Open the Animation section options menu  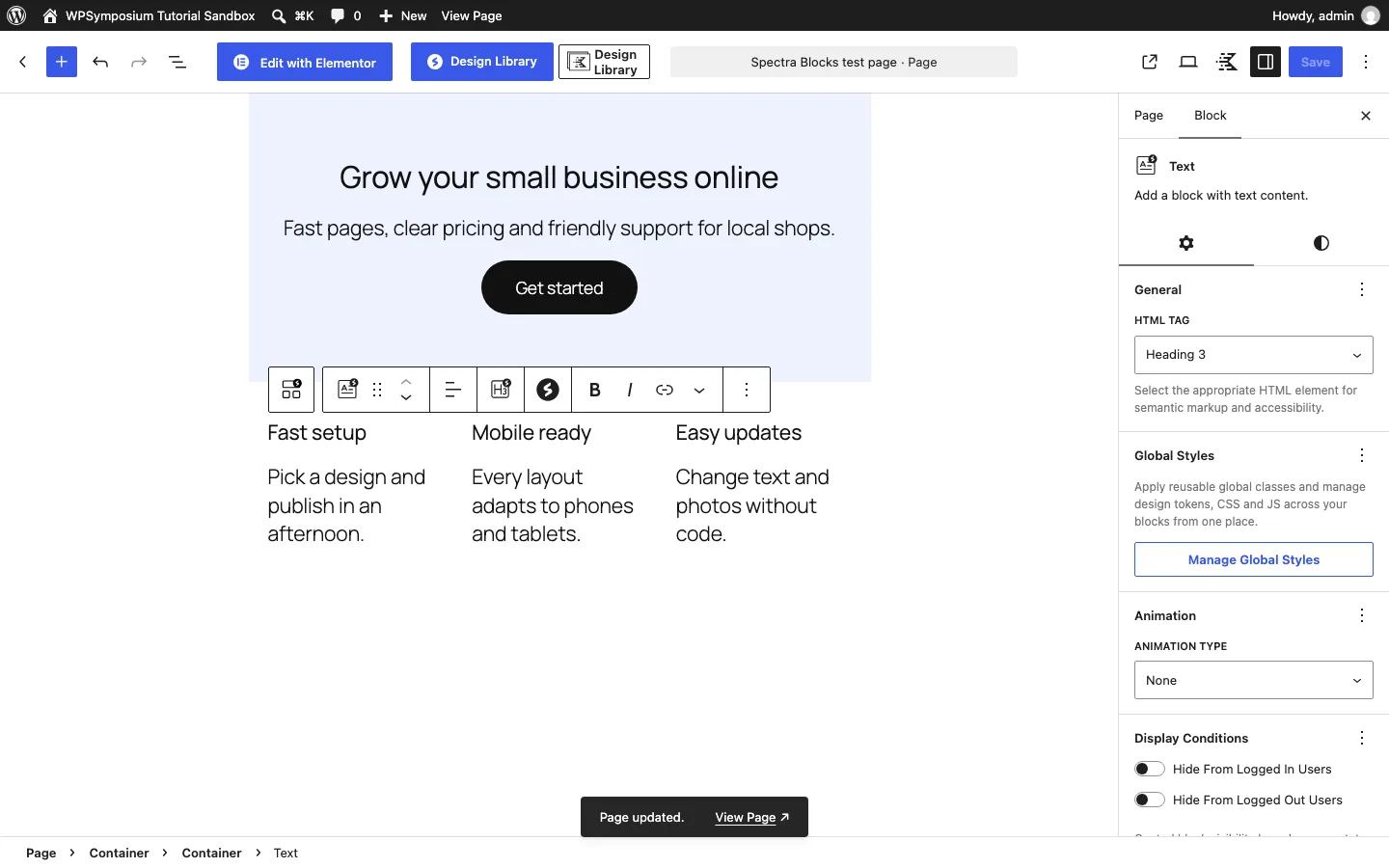[1362, 615]
